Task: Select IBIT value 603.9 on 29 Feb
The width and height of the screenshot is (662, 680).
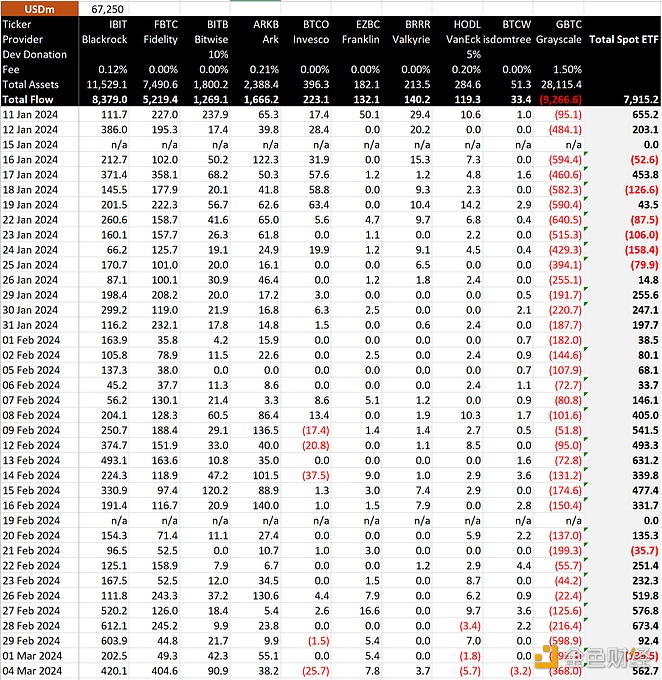Action: (x=114, y=641)
